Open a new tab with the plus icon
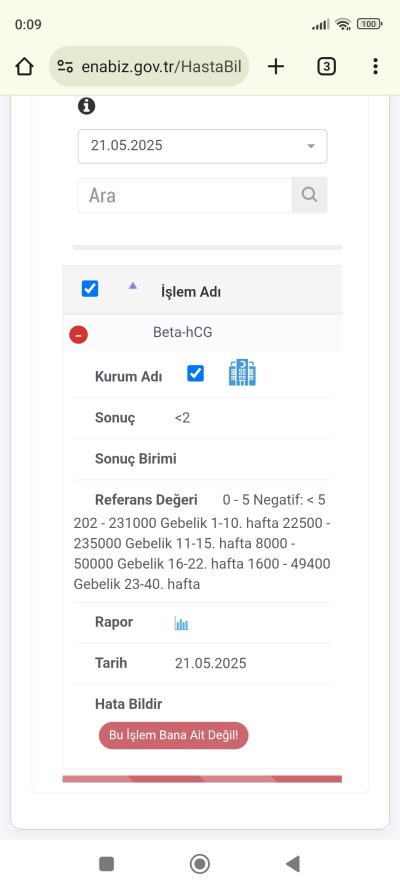 pos(275,67)
